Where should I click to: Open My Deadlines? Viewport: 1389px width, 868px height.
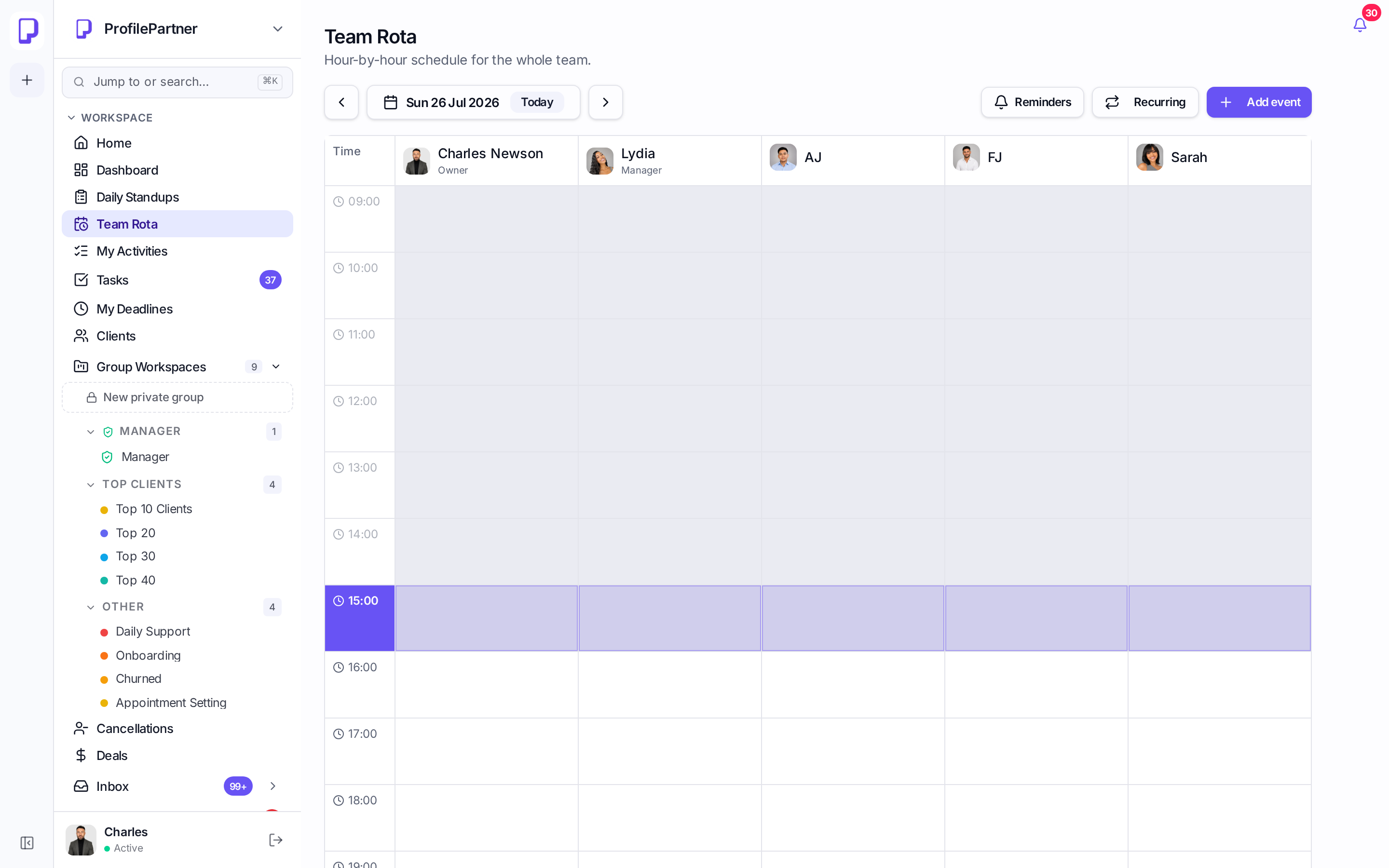click(x=177, y=309)
